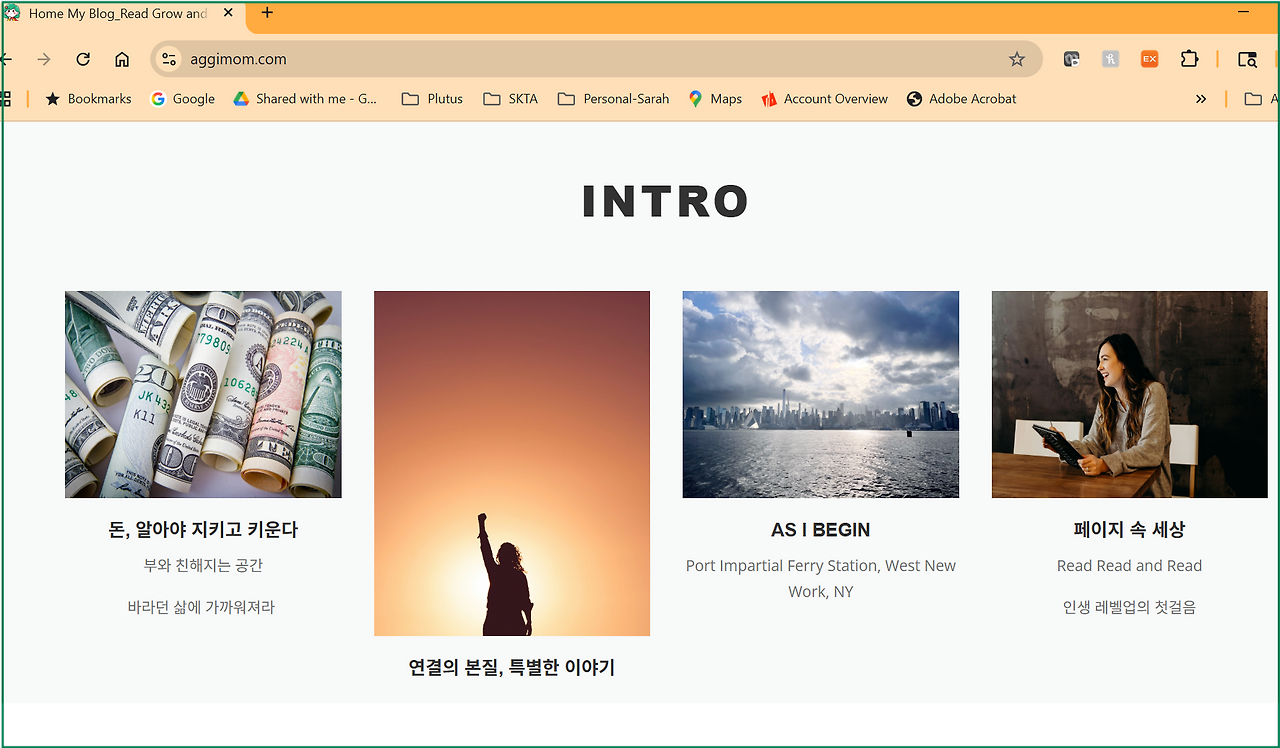Screen dimensions: 1280x748
Task: Open the browser home page
Action: pyautogui.click(x=122, y=59)
